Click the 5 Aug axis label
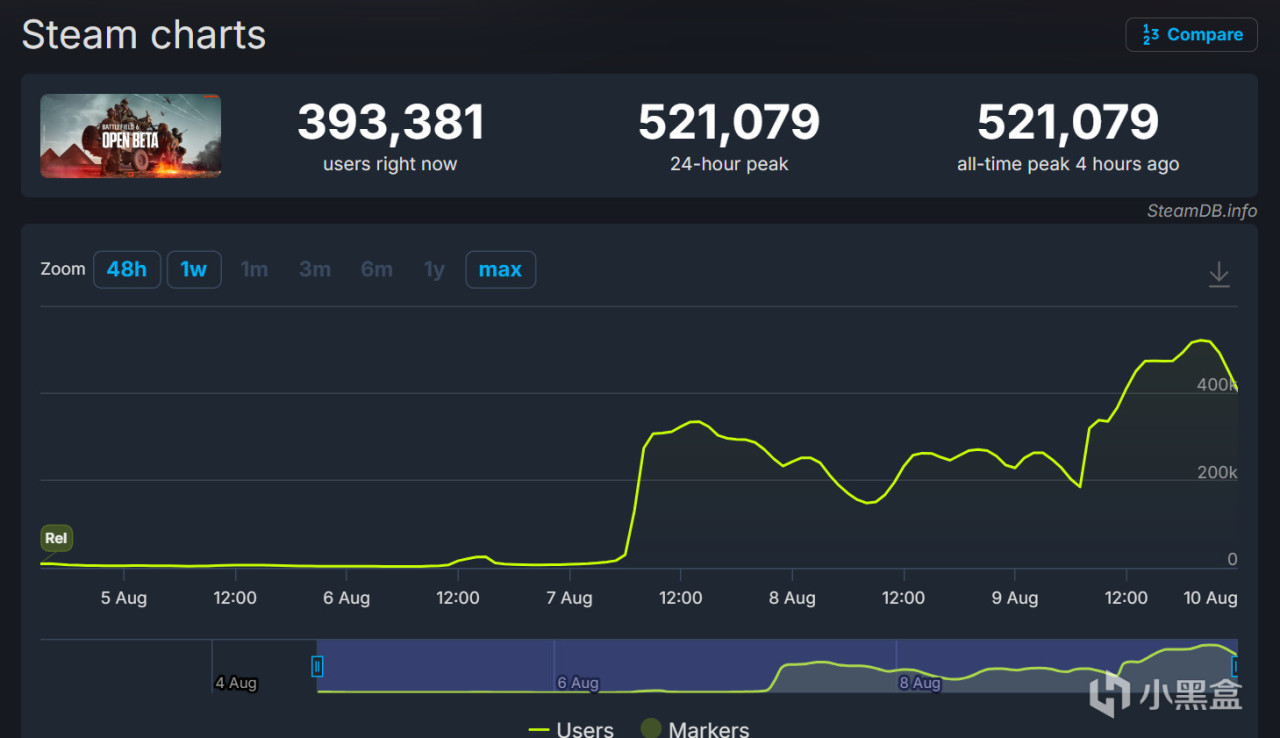This screenshot has width=1280, height=738. pyautogui.click(x=124, y=598)
